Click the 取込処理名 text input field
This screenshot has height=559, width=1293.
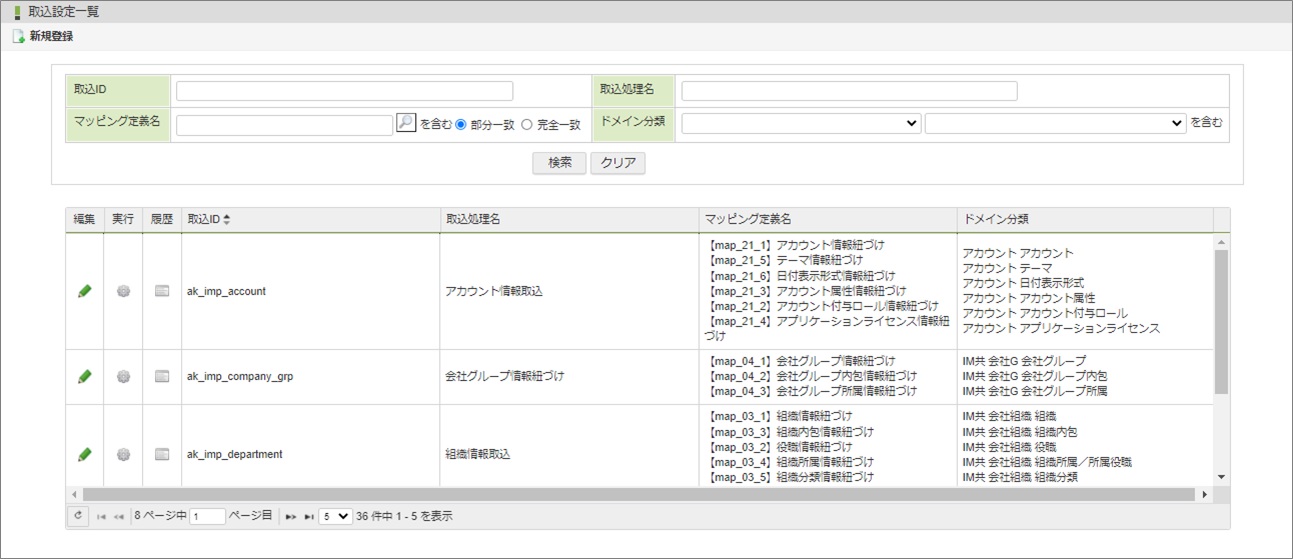tap(849, 91)
